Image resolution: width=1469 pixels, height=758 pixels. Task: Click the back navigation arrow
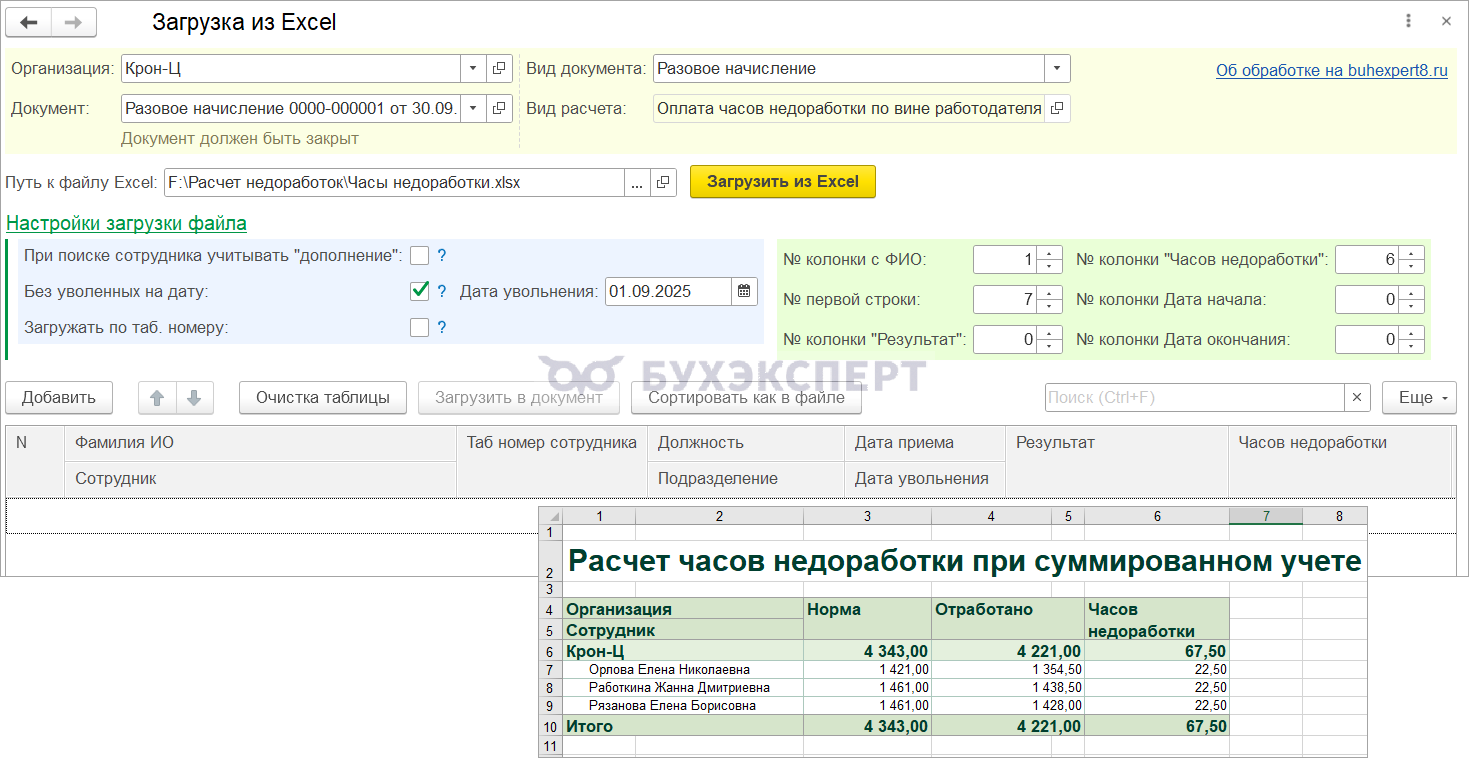(x=29, y=22)
